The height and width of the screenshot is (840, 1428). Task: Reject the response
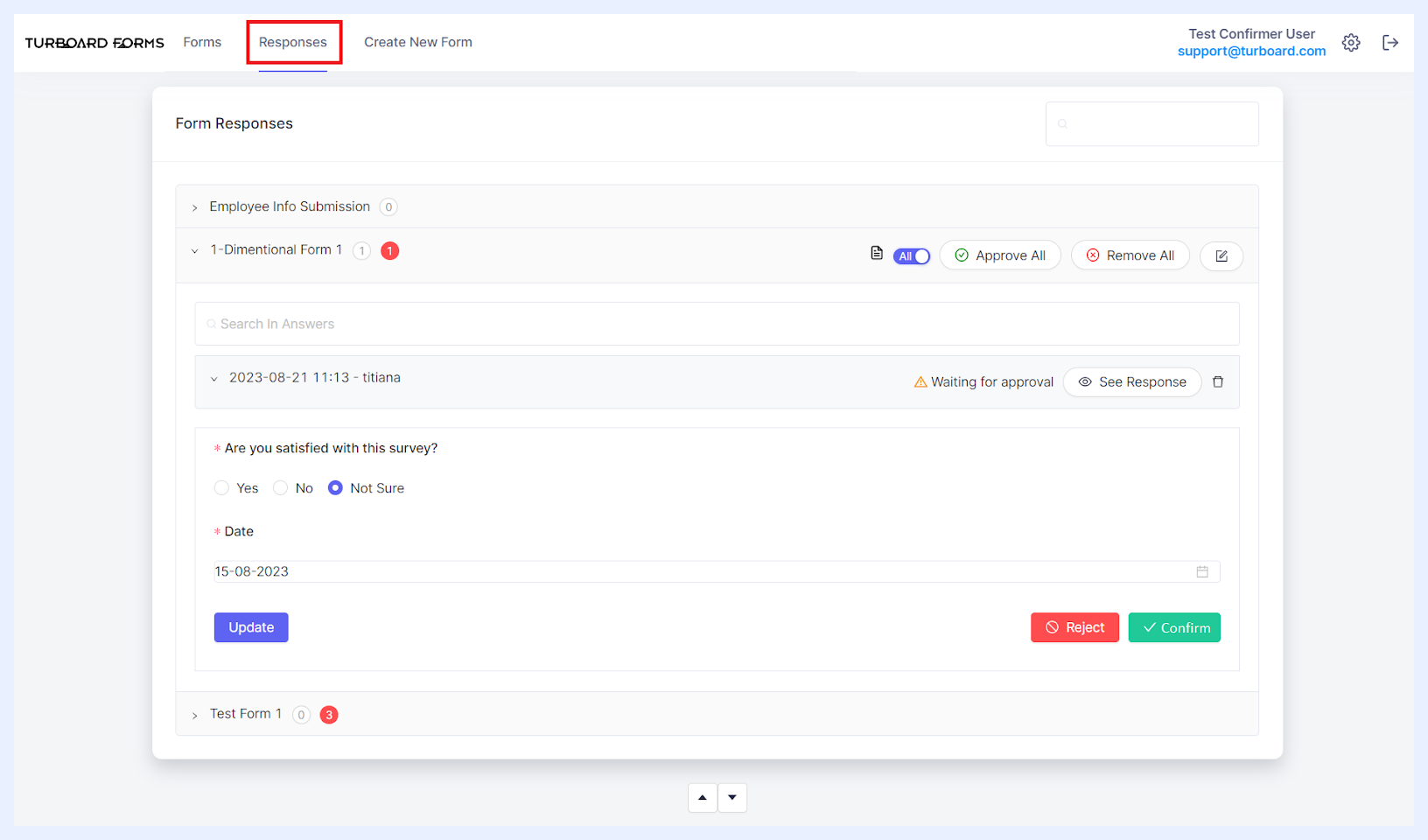(1074, 627)
